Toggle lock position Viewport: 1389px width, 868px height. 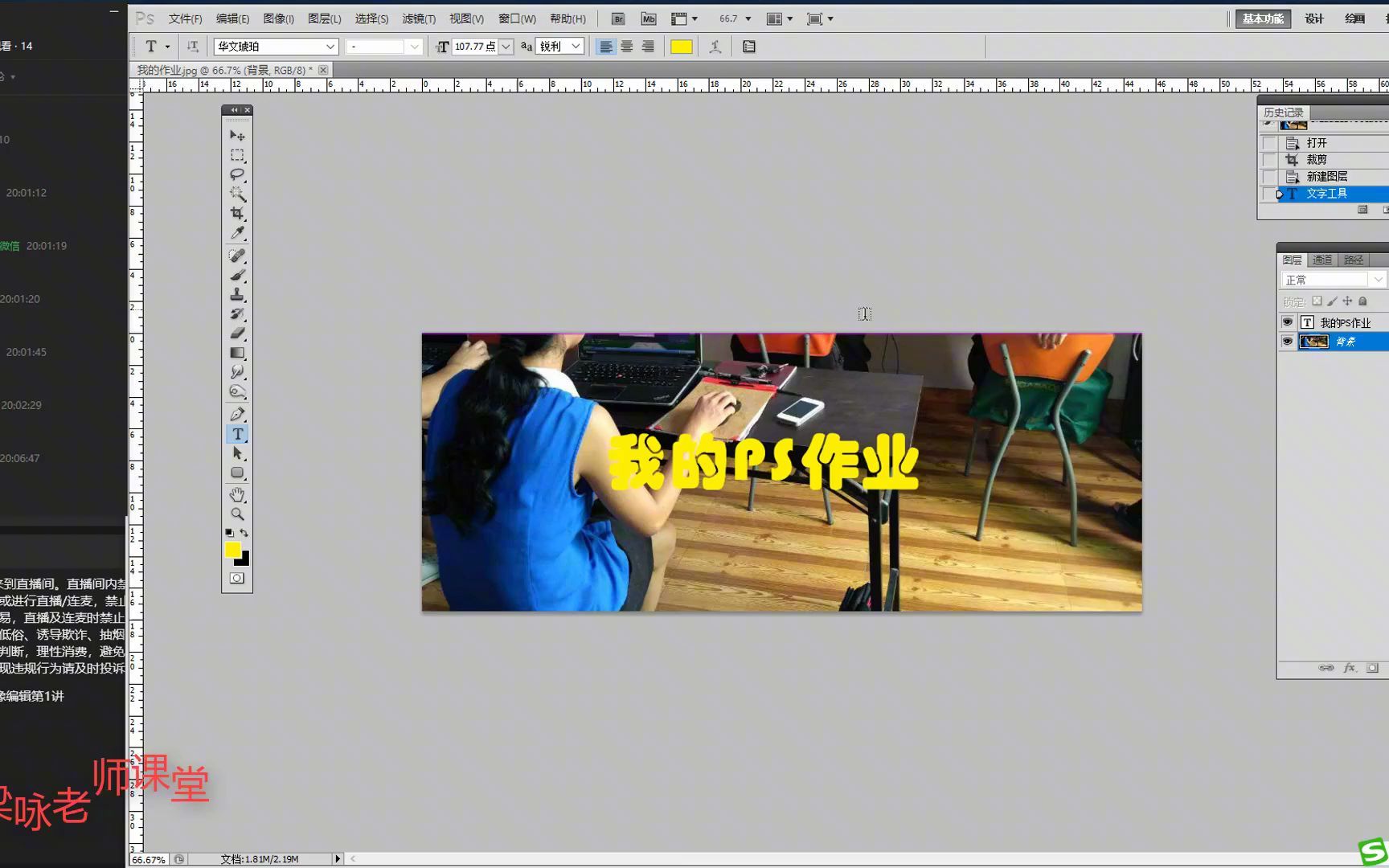pos(1347,301)
